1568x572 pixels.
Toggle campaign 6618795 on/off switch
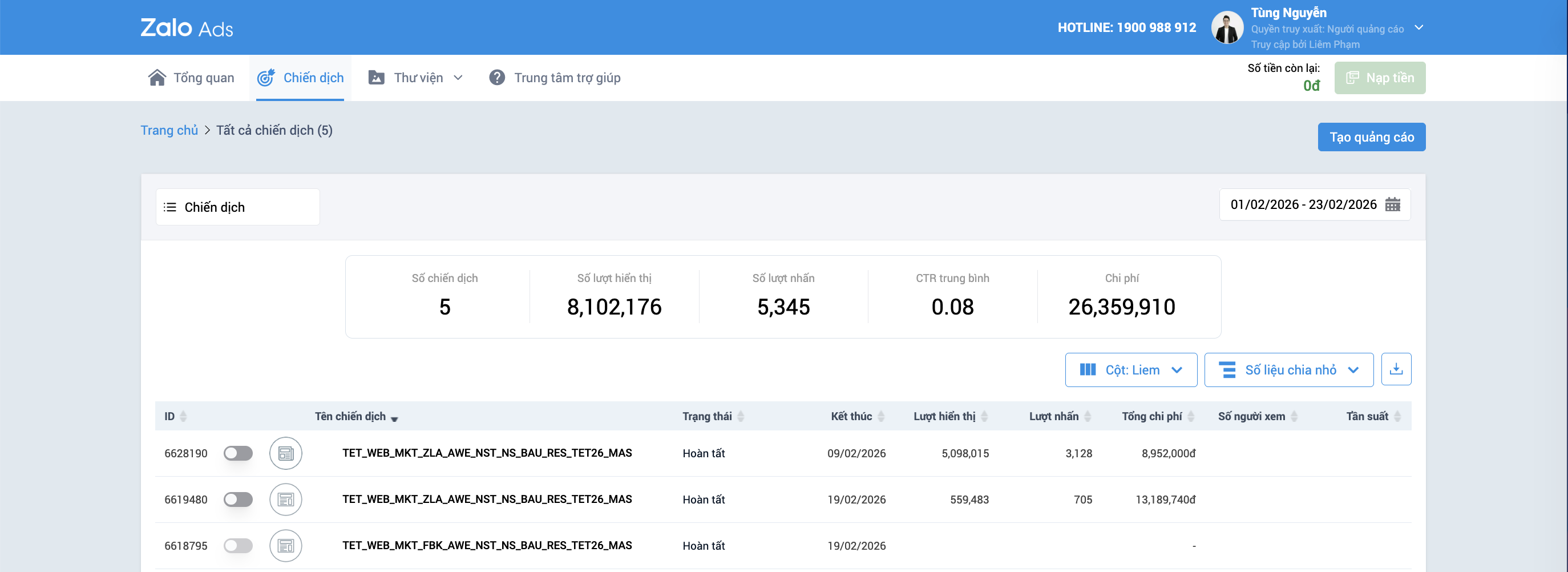point(238,545)
